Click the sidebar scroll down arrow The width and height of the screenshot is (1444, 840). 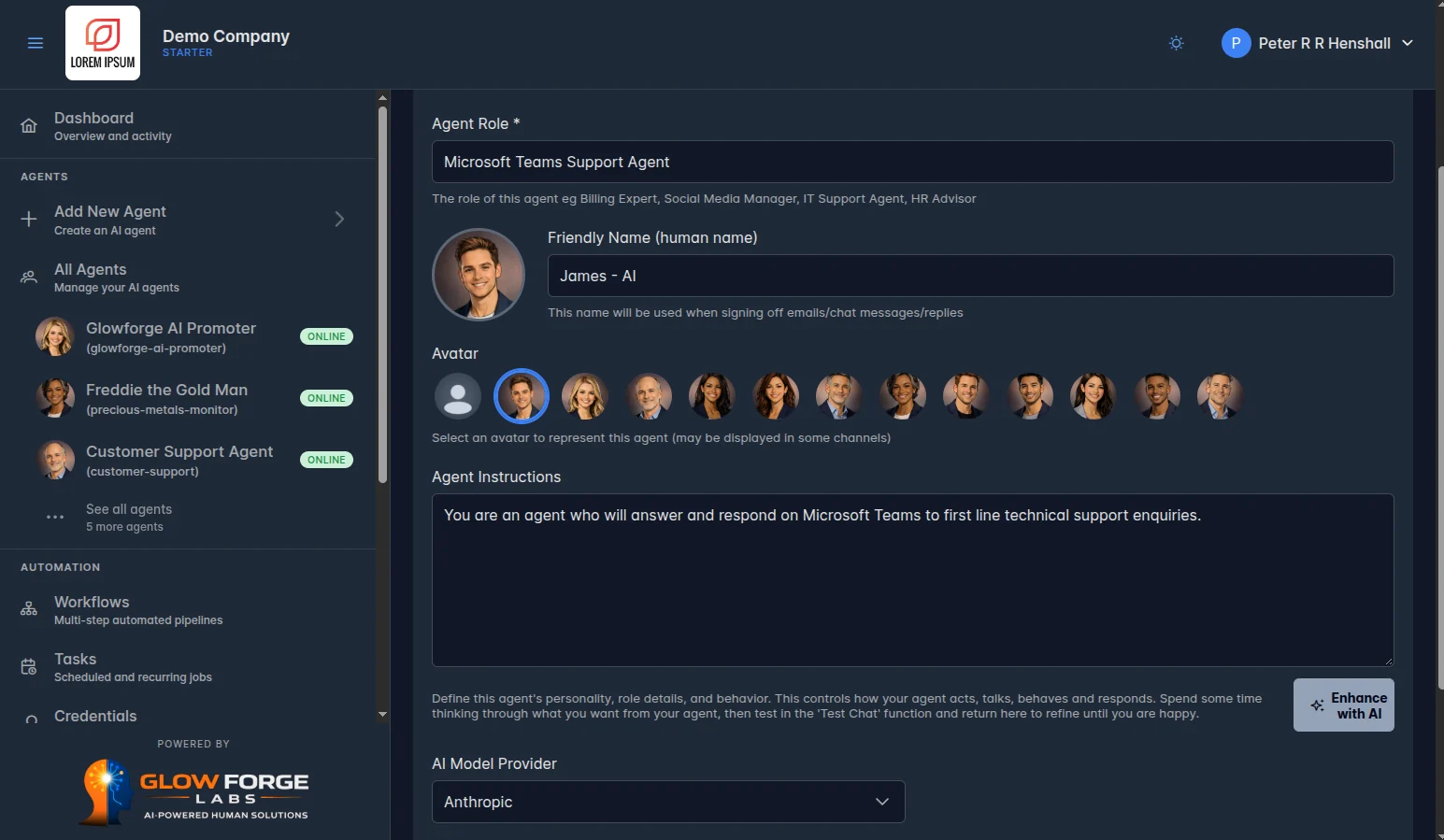[382, 715]
